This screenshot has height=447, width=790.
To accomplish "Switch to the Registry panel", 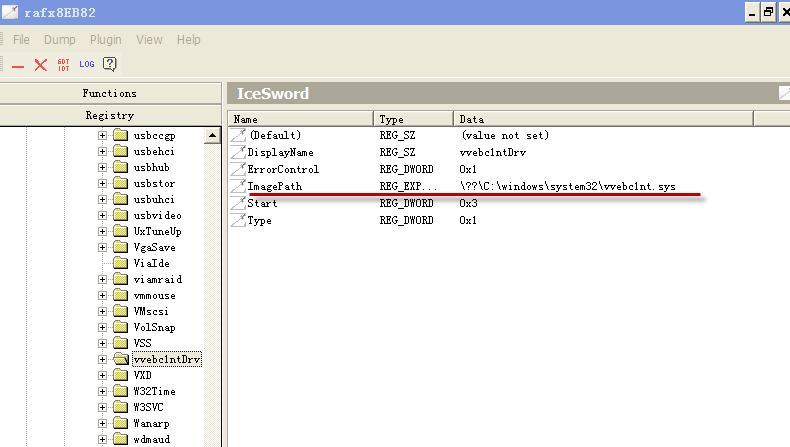I will [110, 115].
